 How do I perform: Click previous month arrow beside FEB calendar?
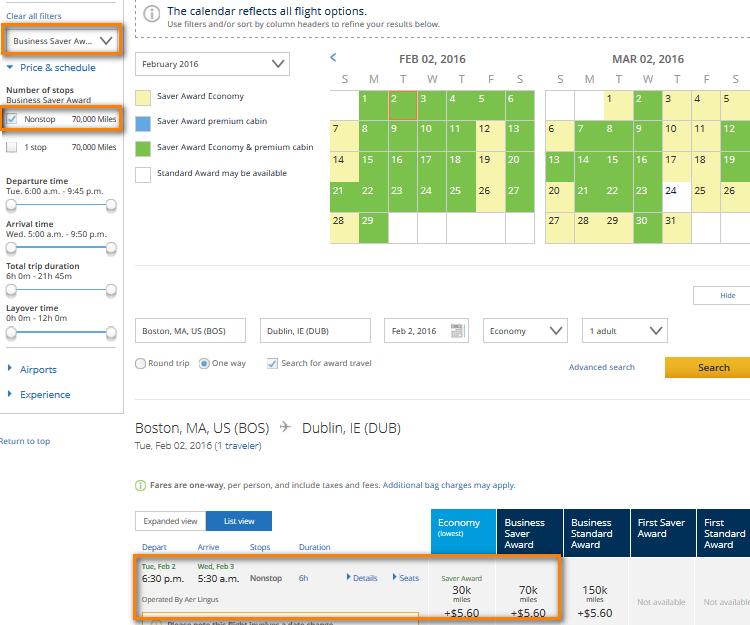tap(334, 58)
